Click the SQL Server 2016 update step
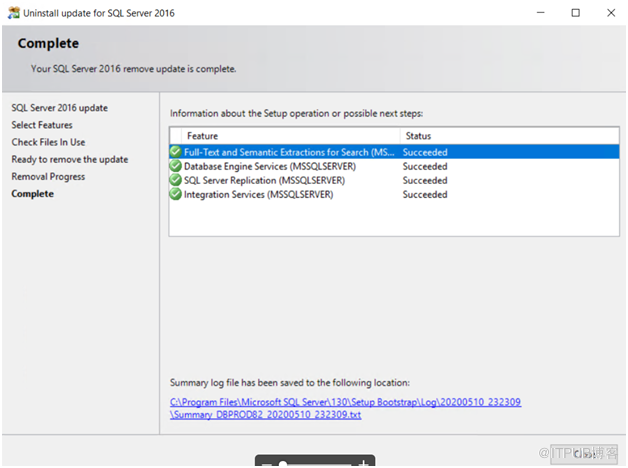Screen dimensions: 628x468 [x=59, y=108]
